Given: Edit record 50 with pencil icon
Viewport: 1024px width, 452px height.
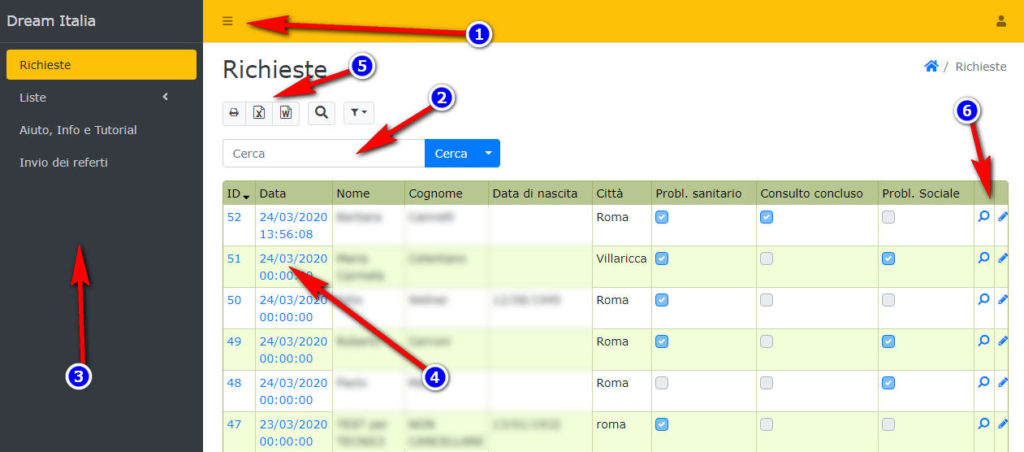Looking at the screenshot, I should tap(1003, 299).
